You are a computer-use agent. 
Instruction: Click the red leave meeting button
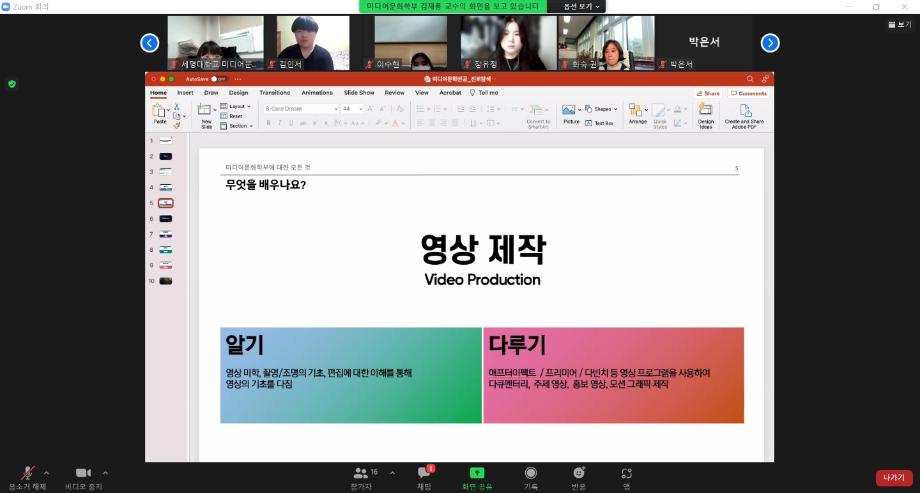(894, 478)
